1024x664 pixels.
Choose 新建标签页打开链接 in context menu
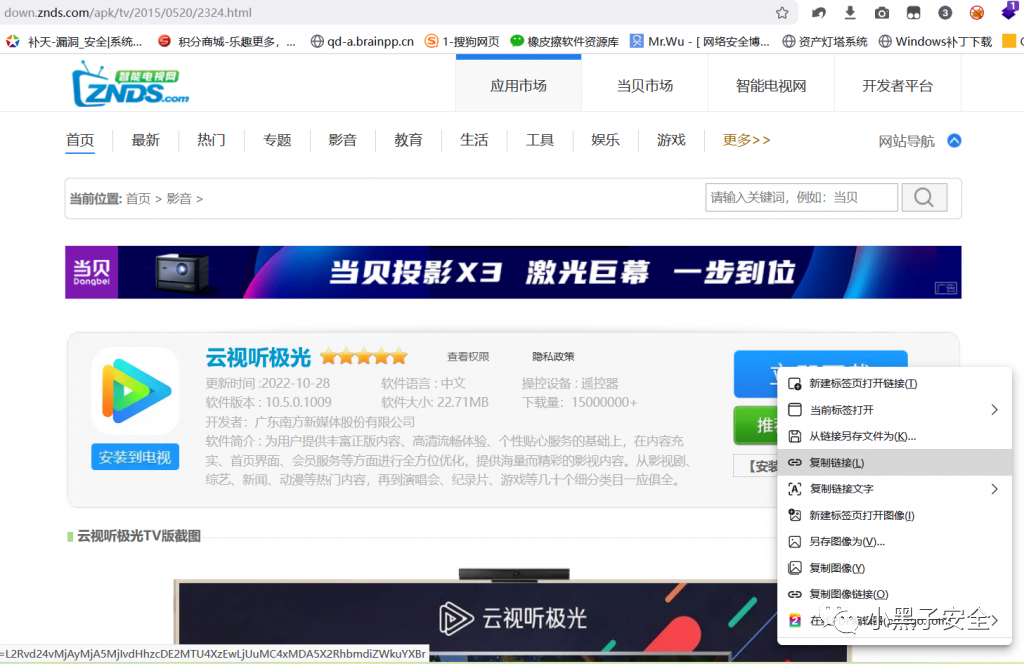[x=862, y=384]
